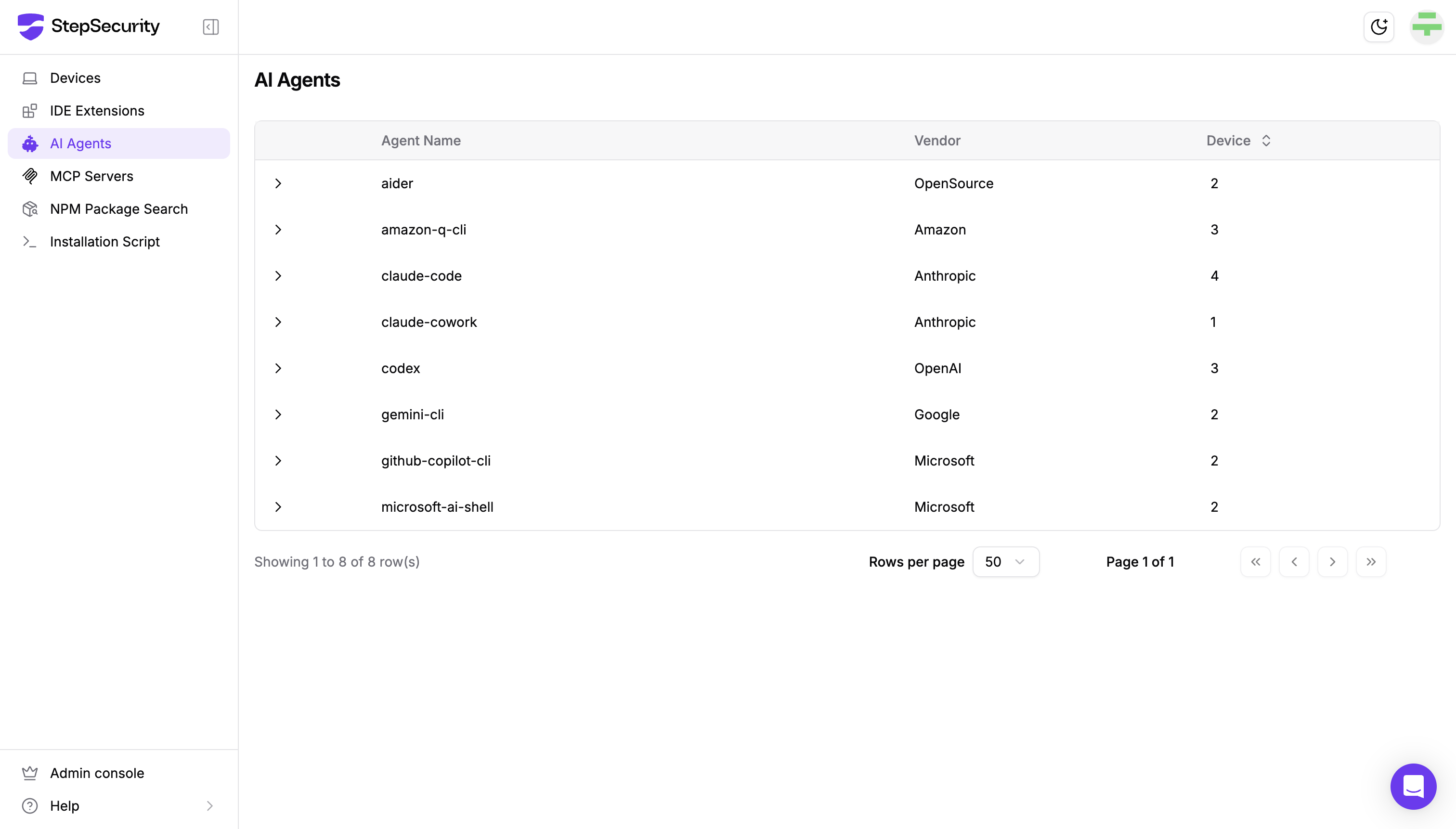Expand the claude-code agent row

tap(278, 275)
